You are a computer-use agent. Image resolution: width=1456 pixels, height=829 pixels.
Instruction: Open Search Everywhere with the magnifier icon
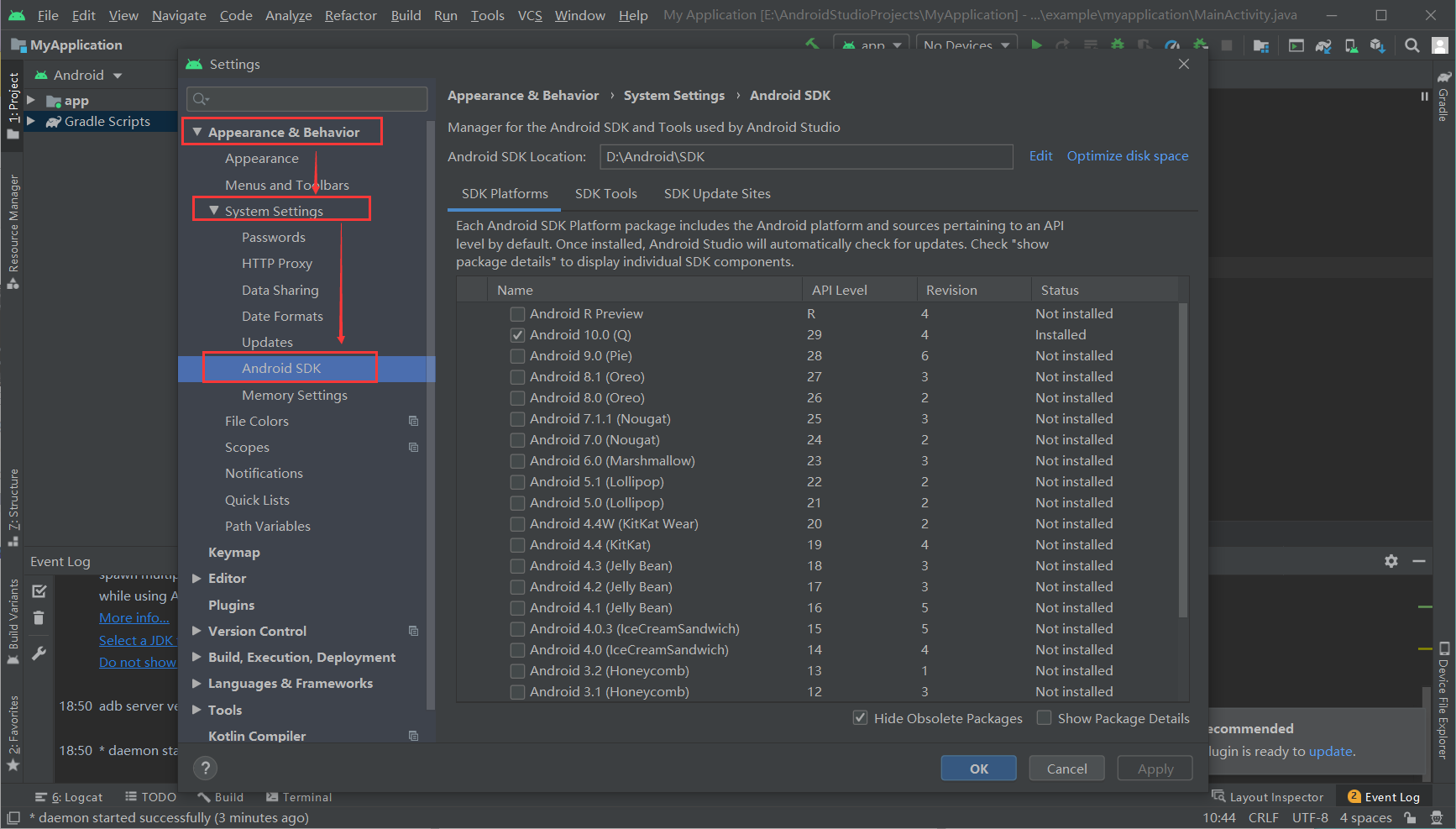coord(1412,45)
